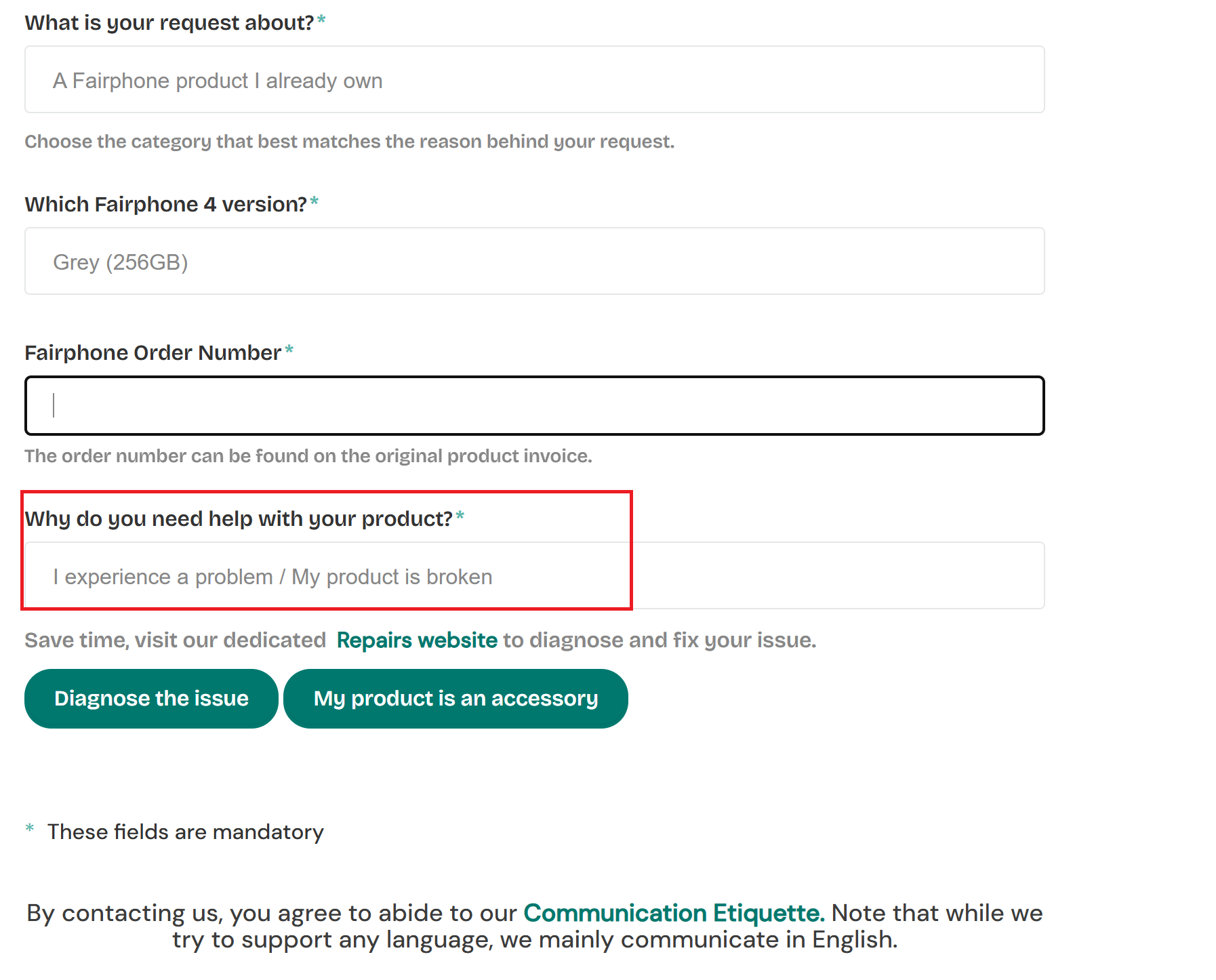
Task: Click "Why do you need help with your product?" label
Action: coord(239,519)
